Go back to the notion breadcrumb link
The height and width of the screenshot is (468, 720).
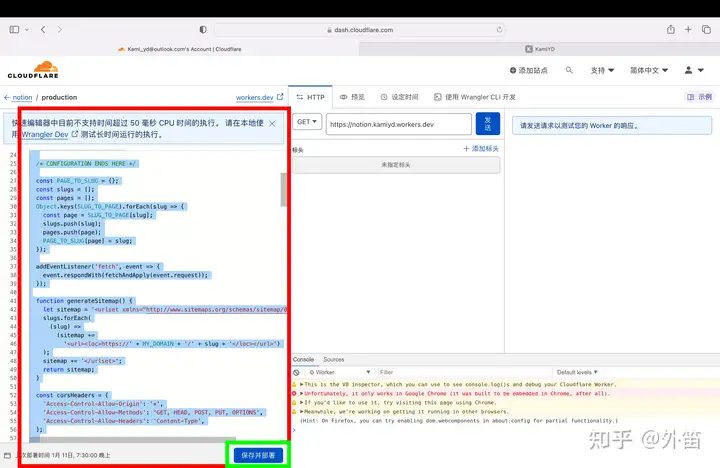(x=22, y=97)
